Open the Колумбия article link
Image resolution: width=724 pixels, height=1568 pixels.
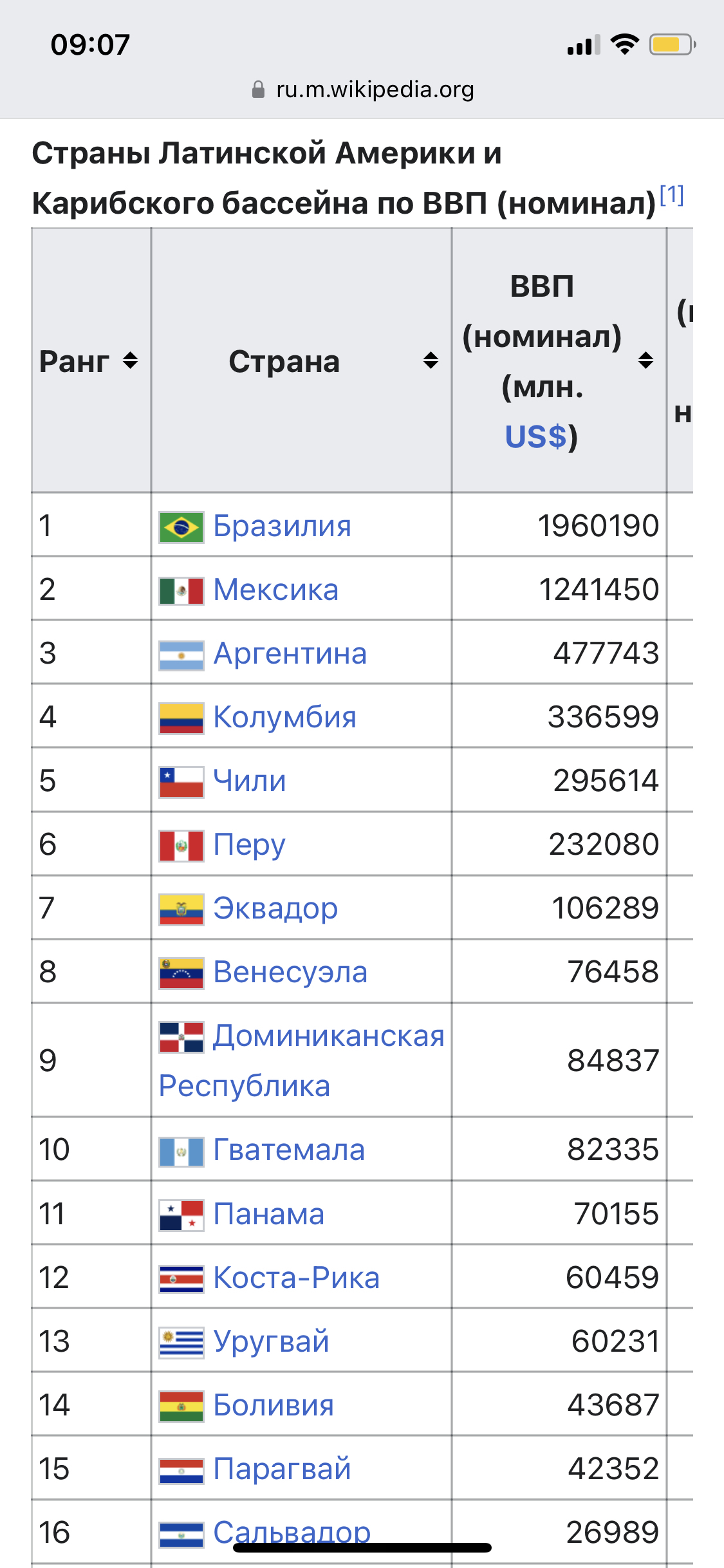click(x=284, y=717)
